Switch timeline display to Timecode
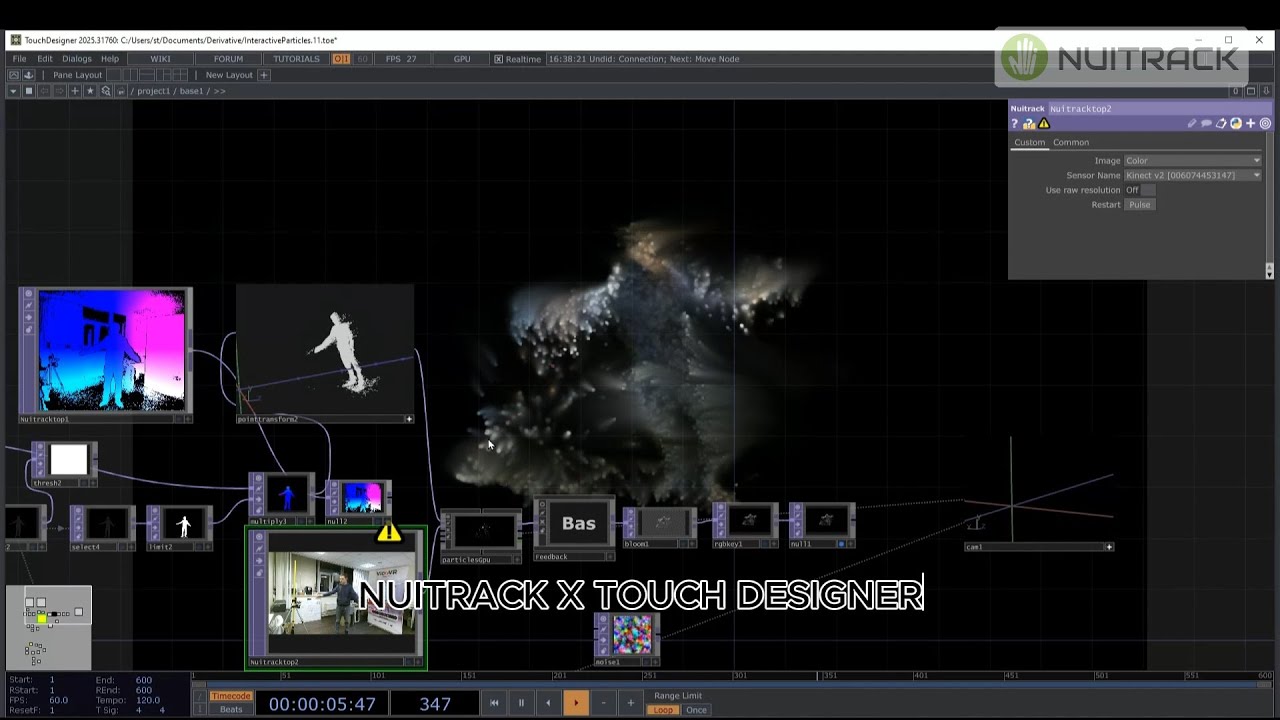Viewport: 1280px width, 720px height. coord(231,696)
